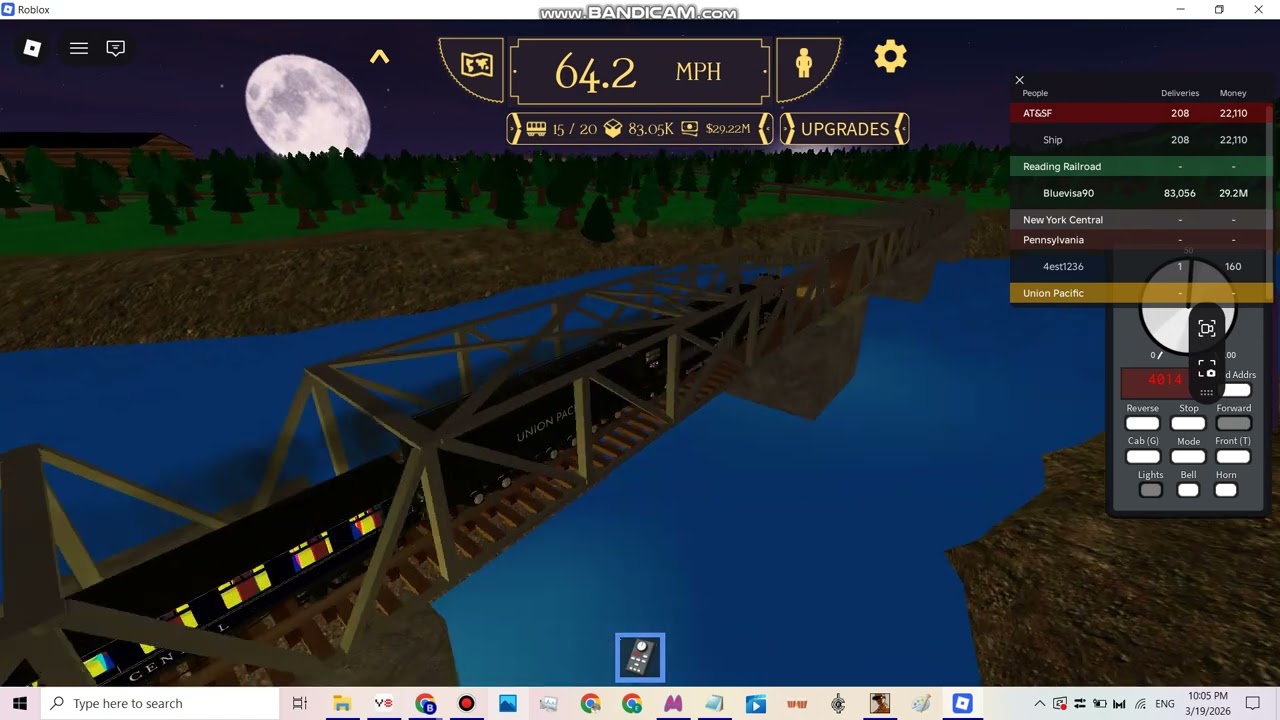This screenshot has height=720, width=1280.
Task: Click the Reverse direction button on the controller
Action: (x=1142, y=423)
